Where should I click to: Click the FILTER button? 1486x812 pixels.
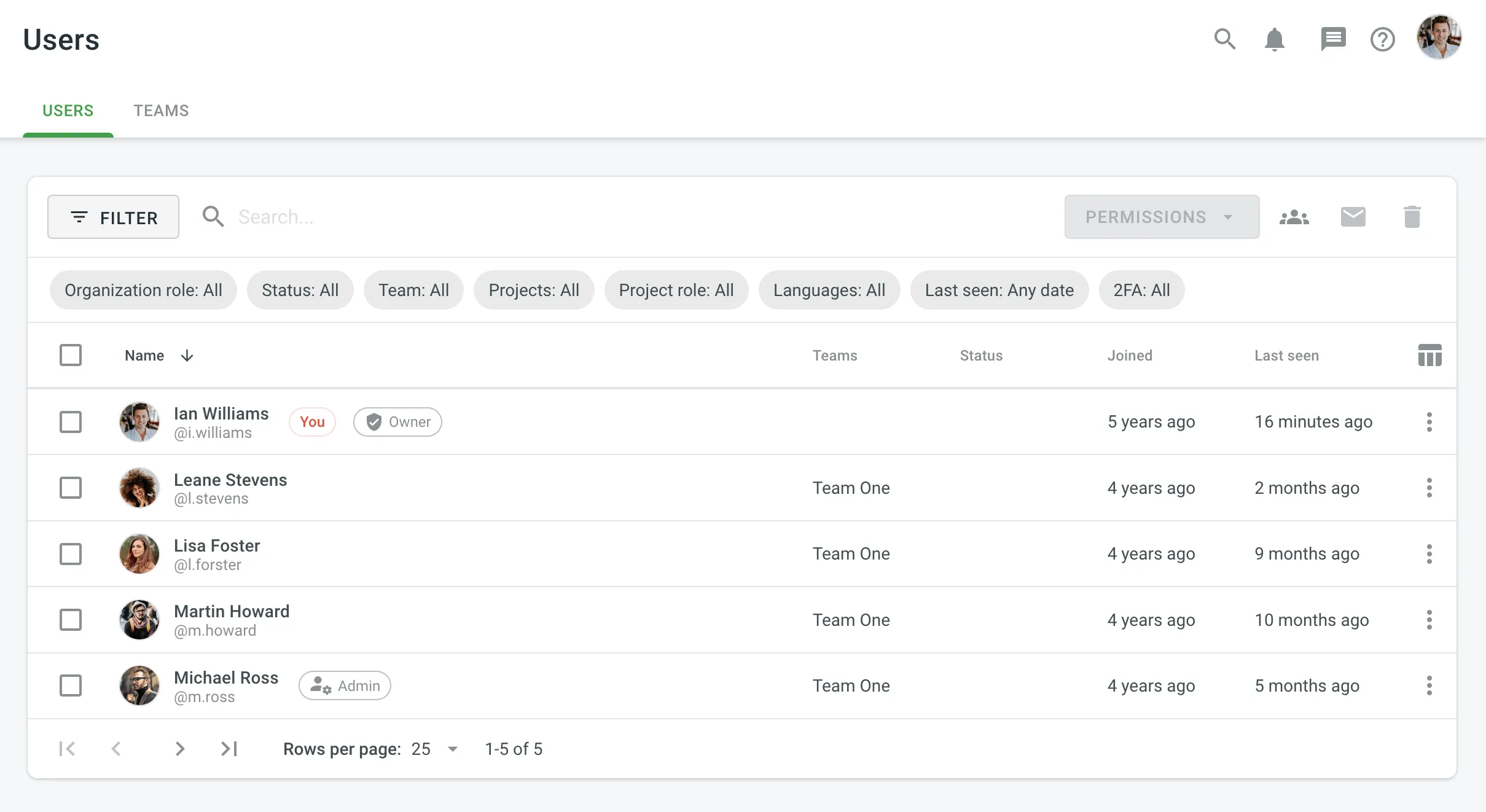coord(113,216)
